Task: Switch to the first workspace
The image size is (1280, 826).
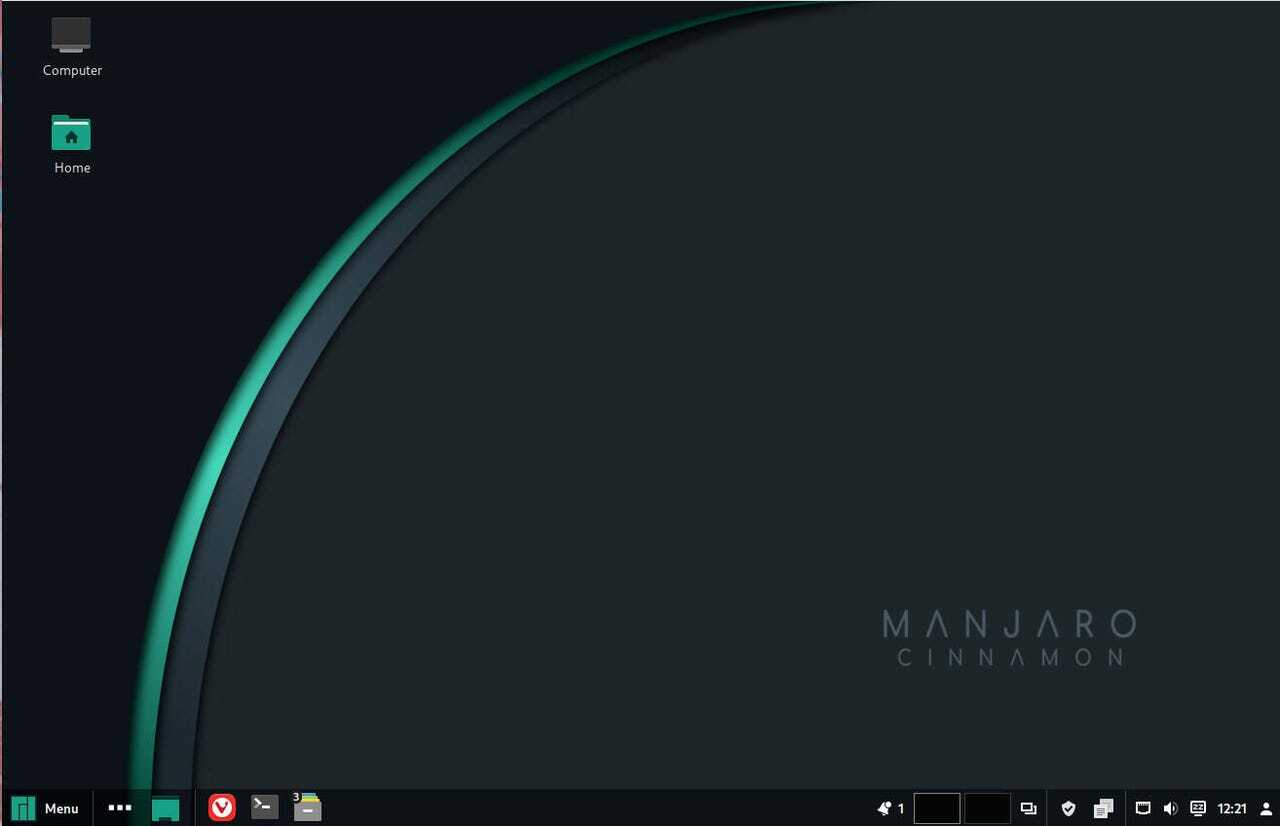Action: [937, 808]
